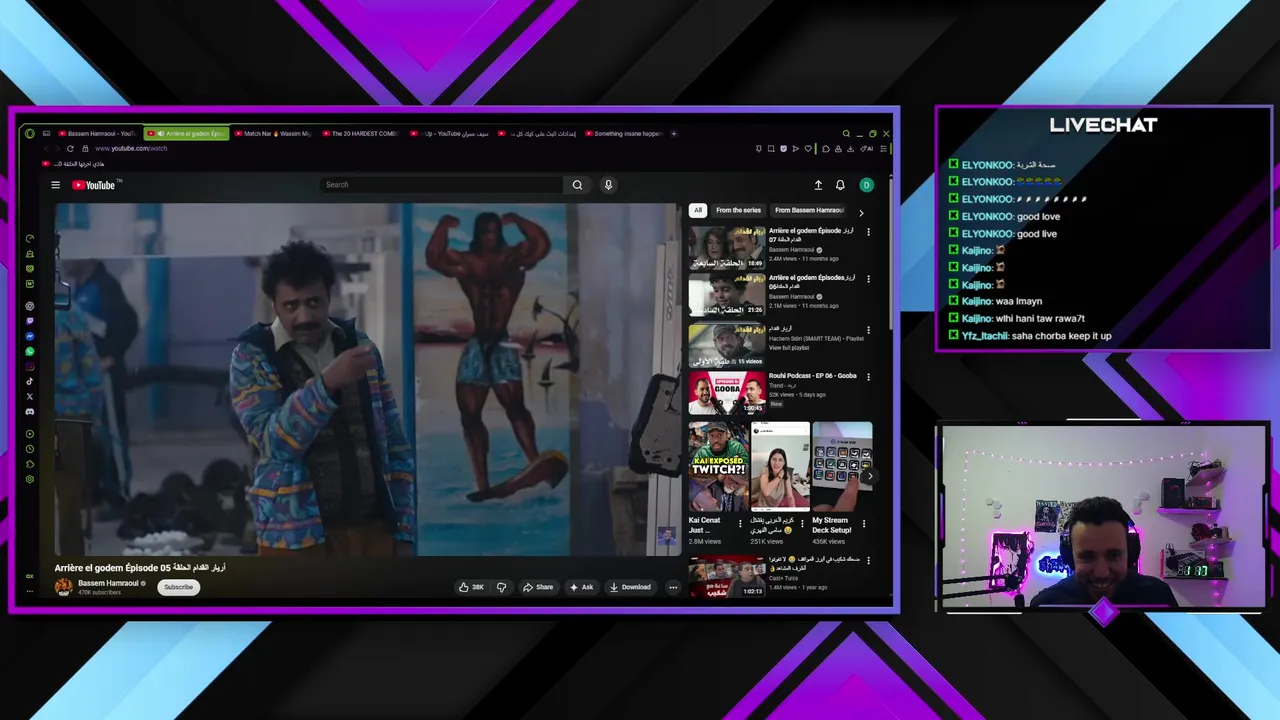Click the Ask button
The height and width of the screenshot is (720, 1280).
pyautogui.click(x=582, y=587)
